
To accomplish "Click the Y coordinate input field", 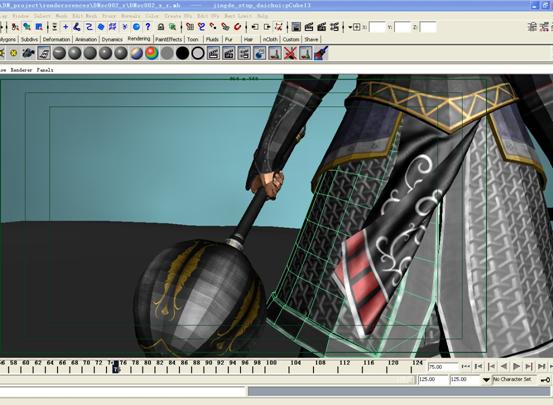I will [403, 27].
